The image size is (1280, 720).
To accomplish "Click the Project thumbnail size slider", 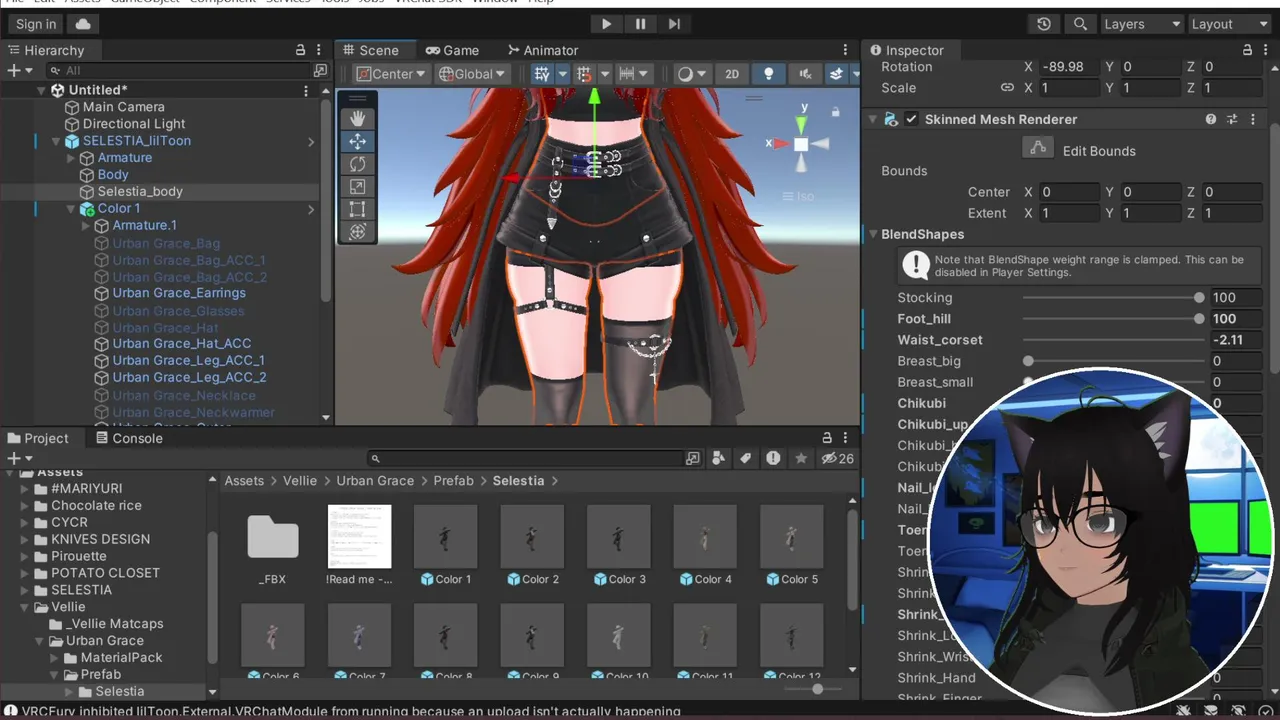I will point(818,689).
